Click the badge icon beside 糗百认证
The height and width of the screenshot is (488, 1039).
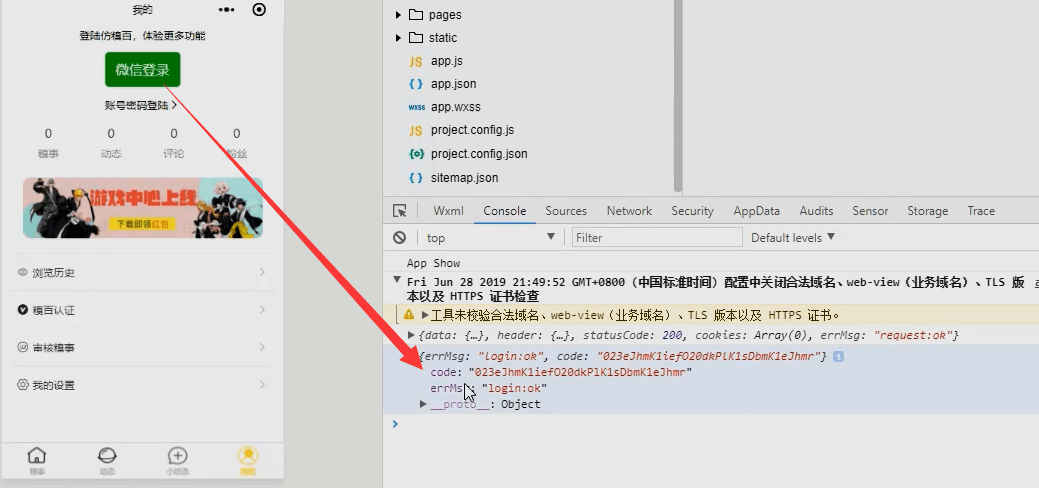tap(23, 310)
